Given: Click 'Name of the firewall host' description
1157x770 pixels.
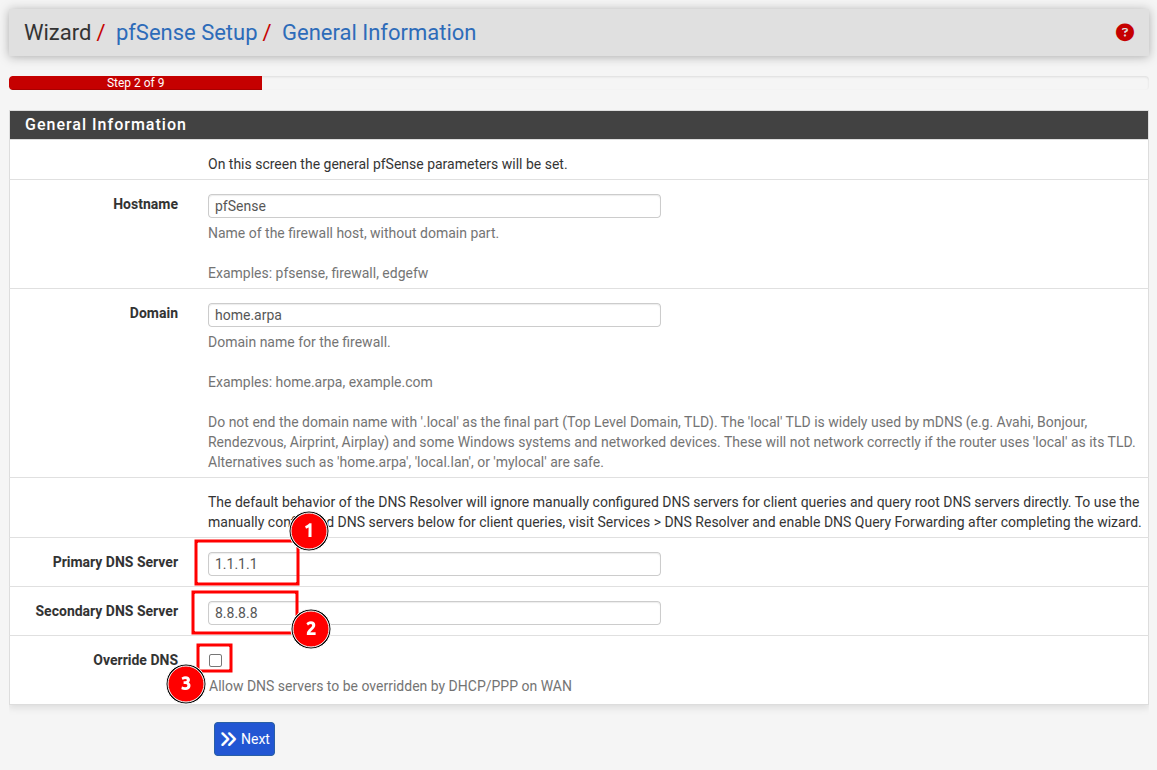Looking at the screenshot, I should tap(353, 233).
